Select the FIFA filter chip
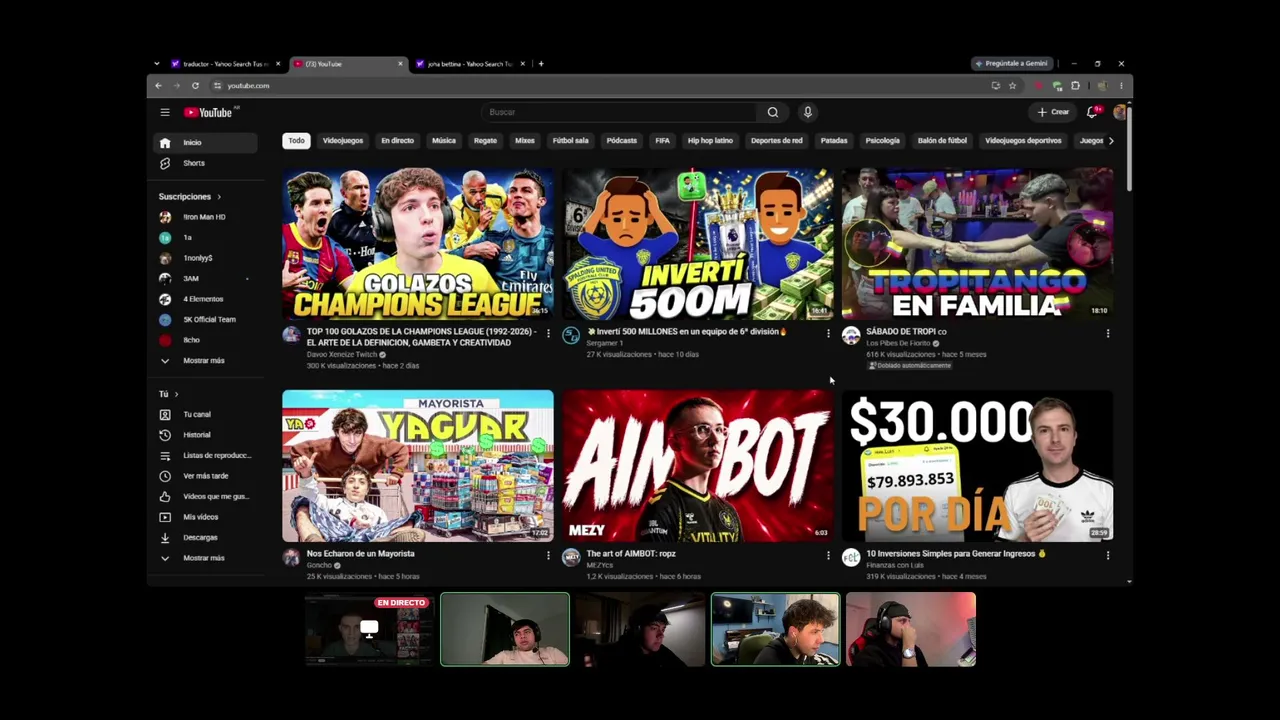The image size is (1280, 720). pyautogui.click(x=662, y=141)
